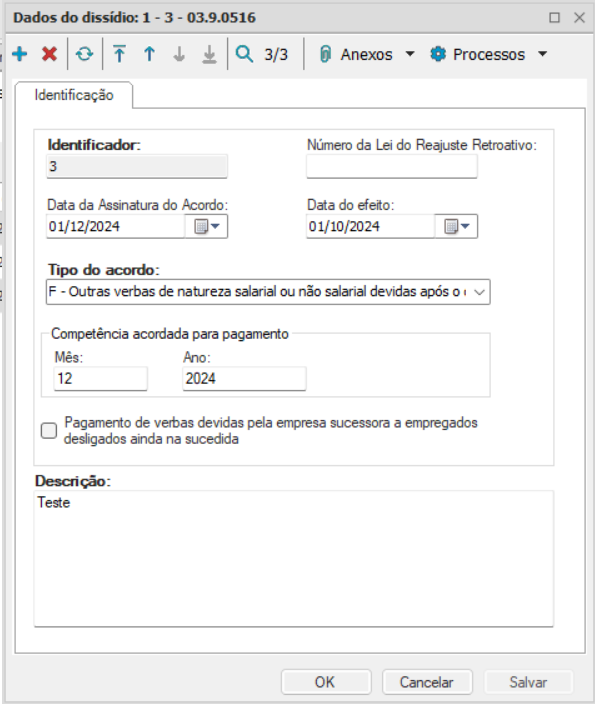Click the Cancelar button
The height and width of the screenshot is (704, 595).
428,682
